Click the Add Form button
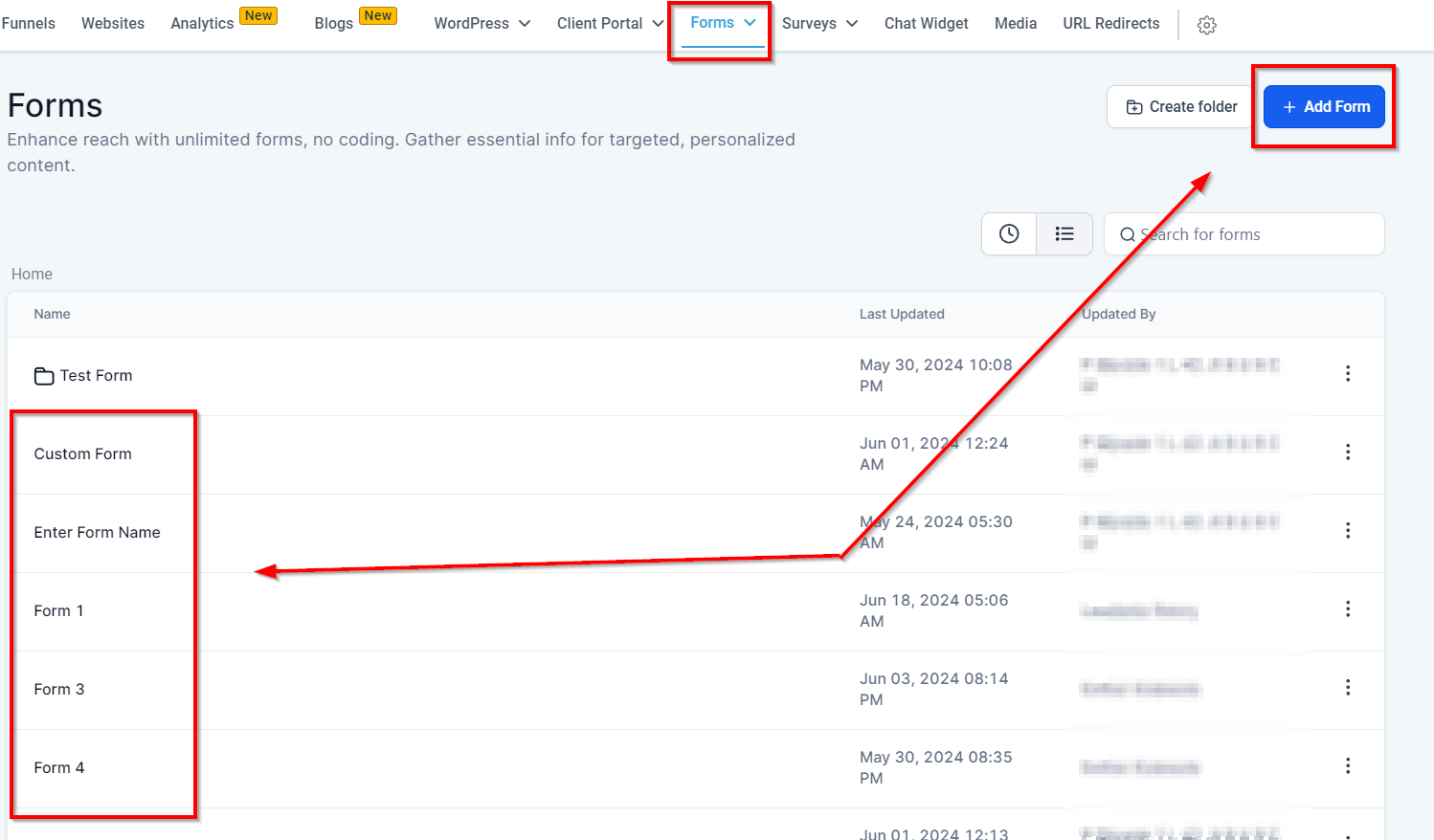 coord(1324,106)
